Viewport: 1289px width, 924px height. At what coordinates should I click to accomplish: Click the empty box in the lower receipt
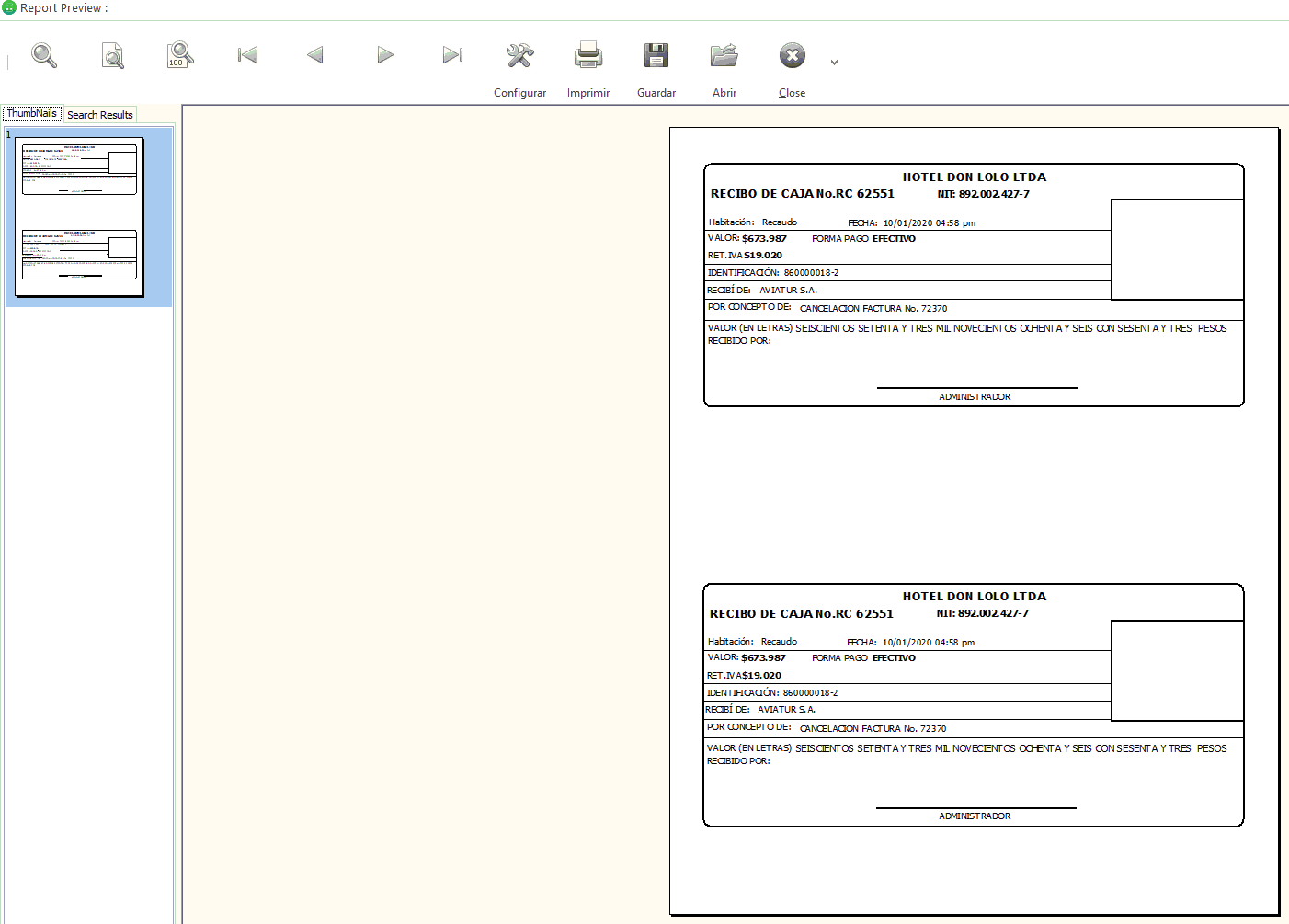(1177, 670)
